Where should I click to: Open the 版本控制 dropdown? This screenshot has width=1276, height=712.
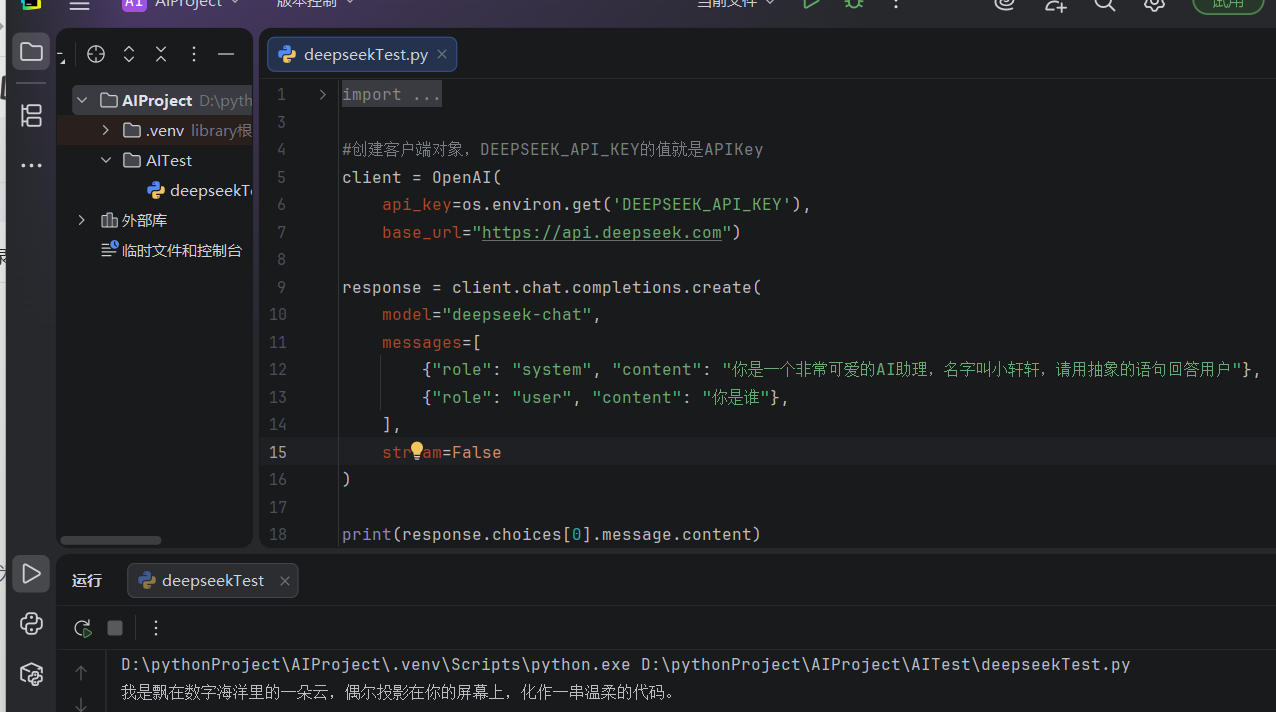[x=316, y=5]
